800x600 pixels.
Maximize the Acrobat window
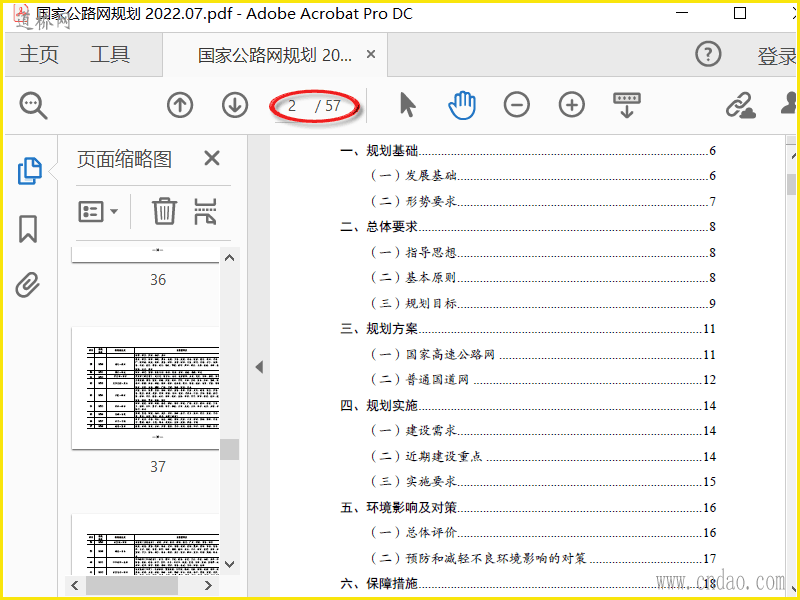point(740,13)
